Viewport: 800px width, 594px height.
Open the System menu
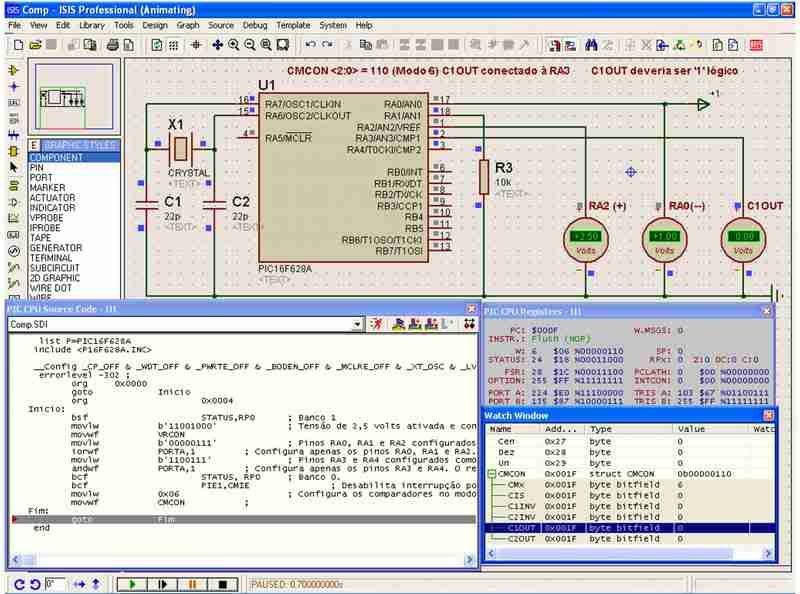point(333,25)
